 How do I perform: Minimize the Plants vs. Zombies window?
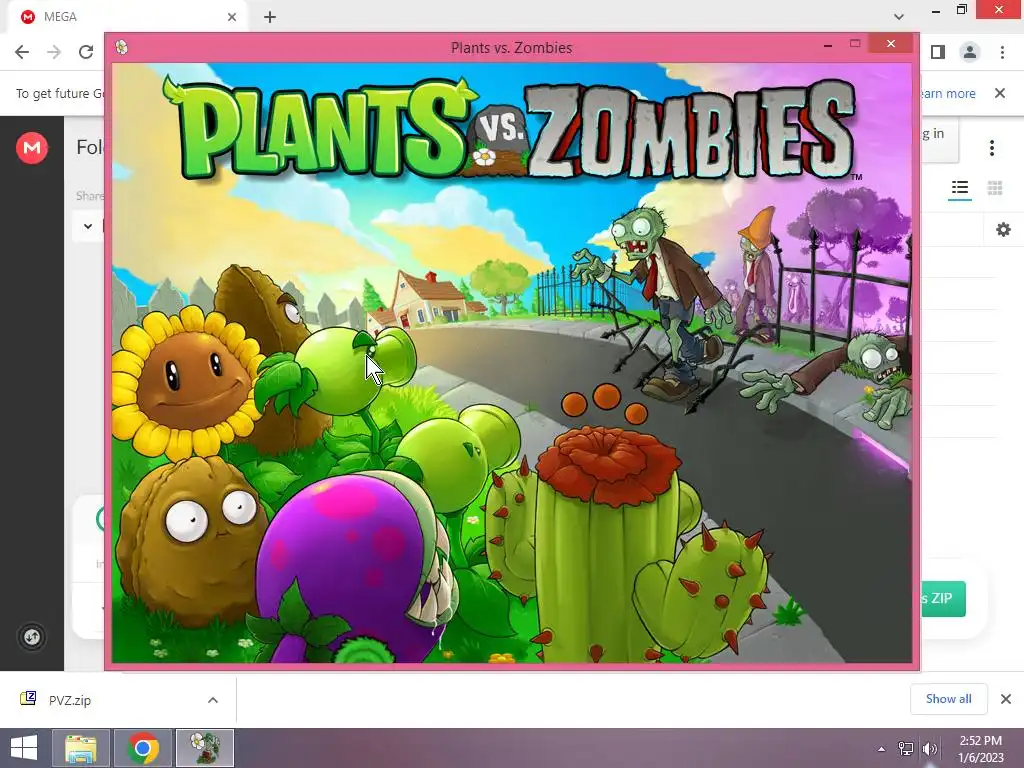[x=828, y=44]
